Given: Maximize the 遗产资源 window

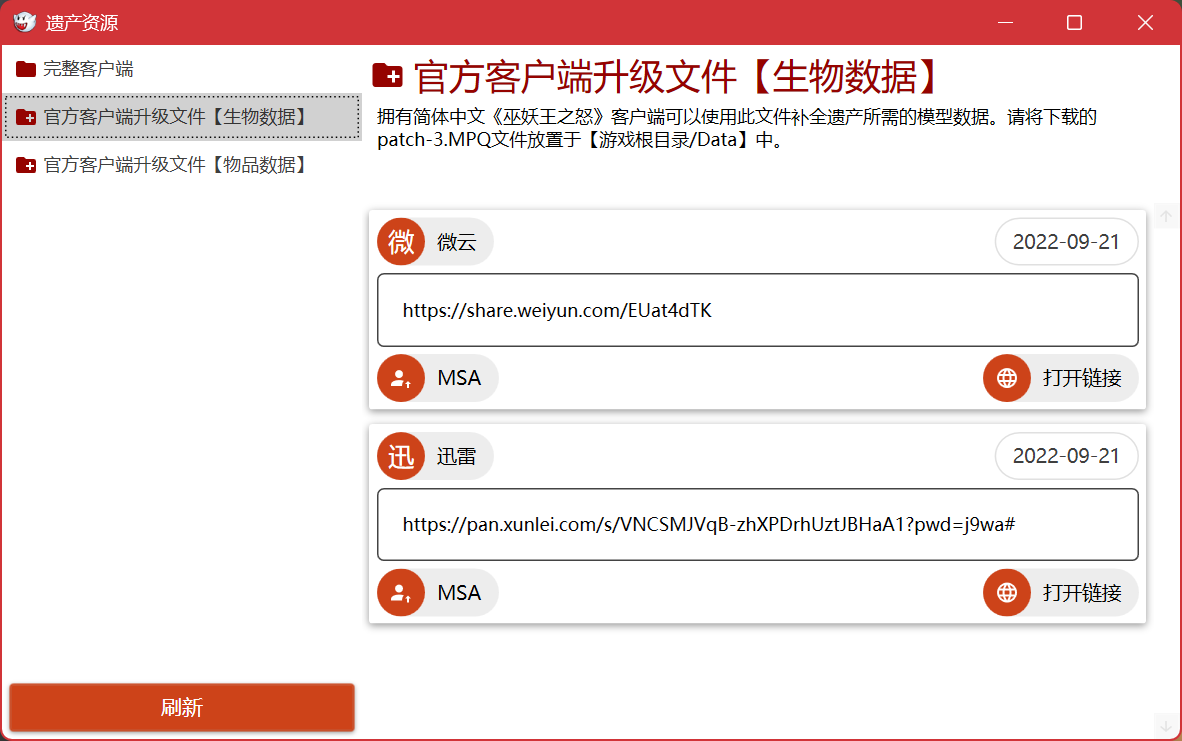Looking at the screenshot, I should point(1075,23).
